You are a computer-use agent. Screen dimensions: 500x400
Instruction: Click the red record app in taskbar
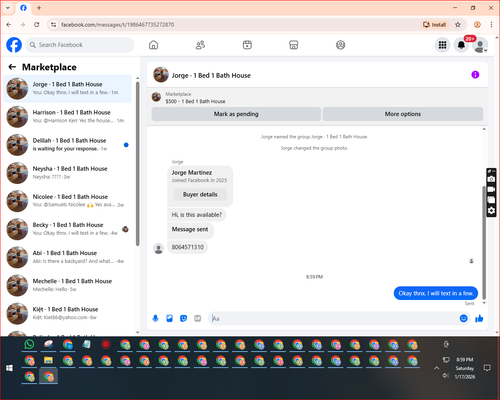(106, 344)
